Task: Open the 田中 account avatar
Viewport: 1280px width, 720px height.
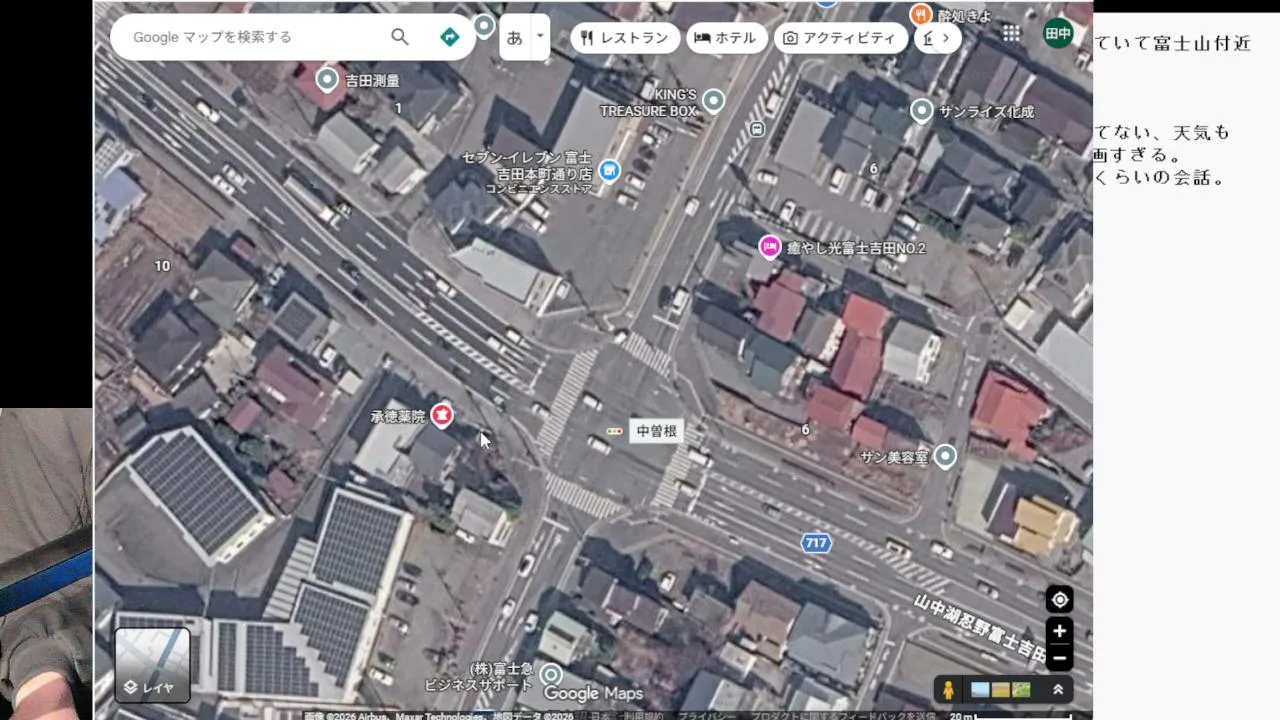Action: pos(1058,33)
